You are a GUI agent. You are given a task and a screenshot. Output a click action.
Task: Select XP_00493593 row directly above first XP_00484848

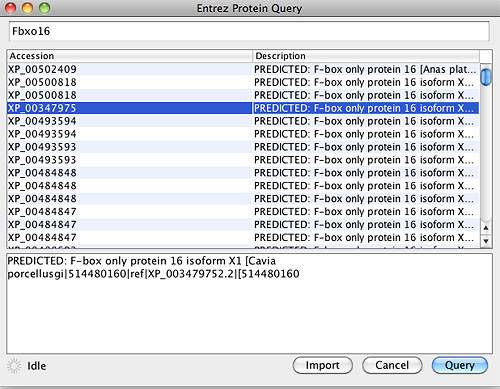tap(243, 160)
